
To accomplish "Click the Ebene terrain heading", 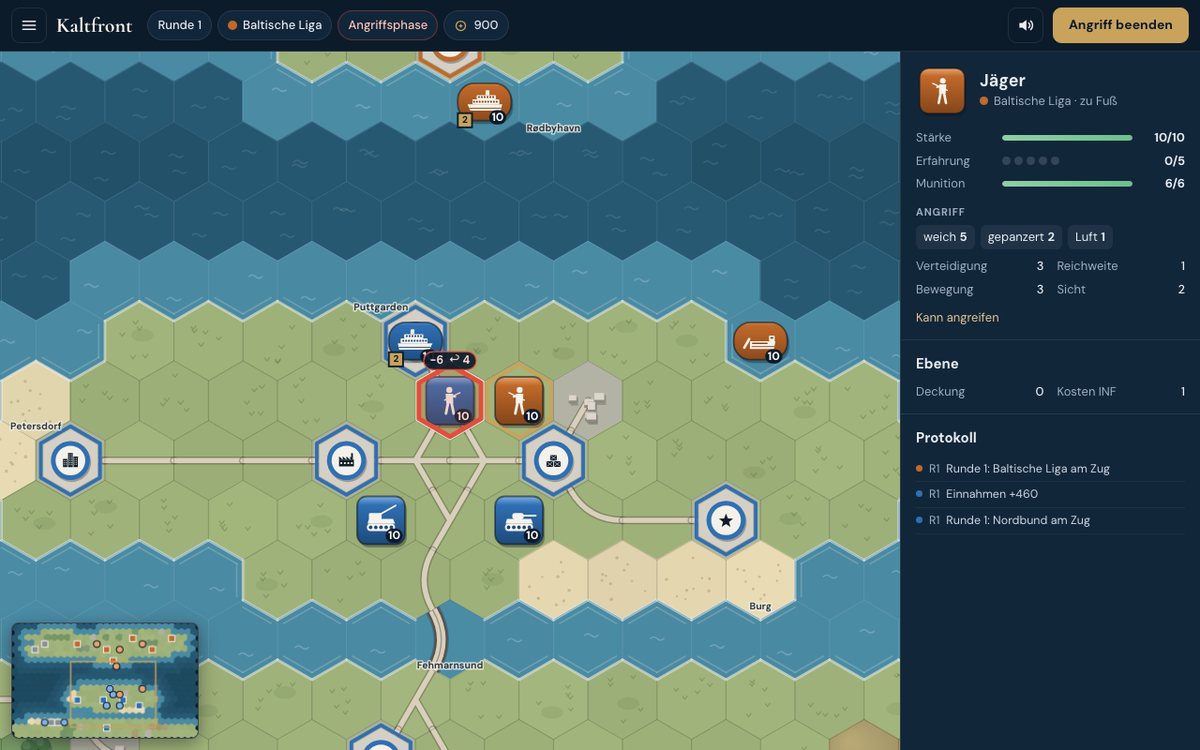I will click(x=937, y=364).
